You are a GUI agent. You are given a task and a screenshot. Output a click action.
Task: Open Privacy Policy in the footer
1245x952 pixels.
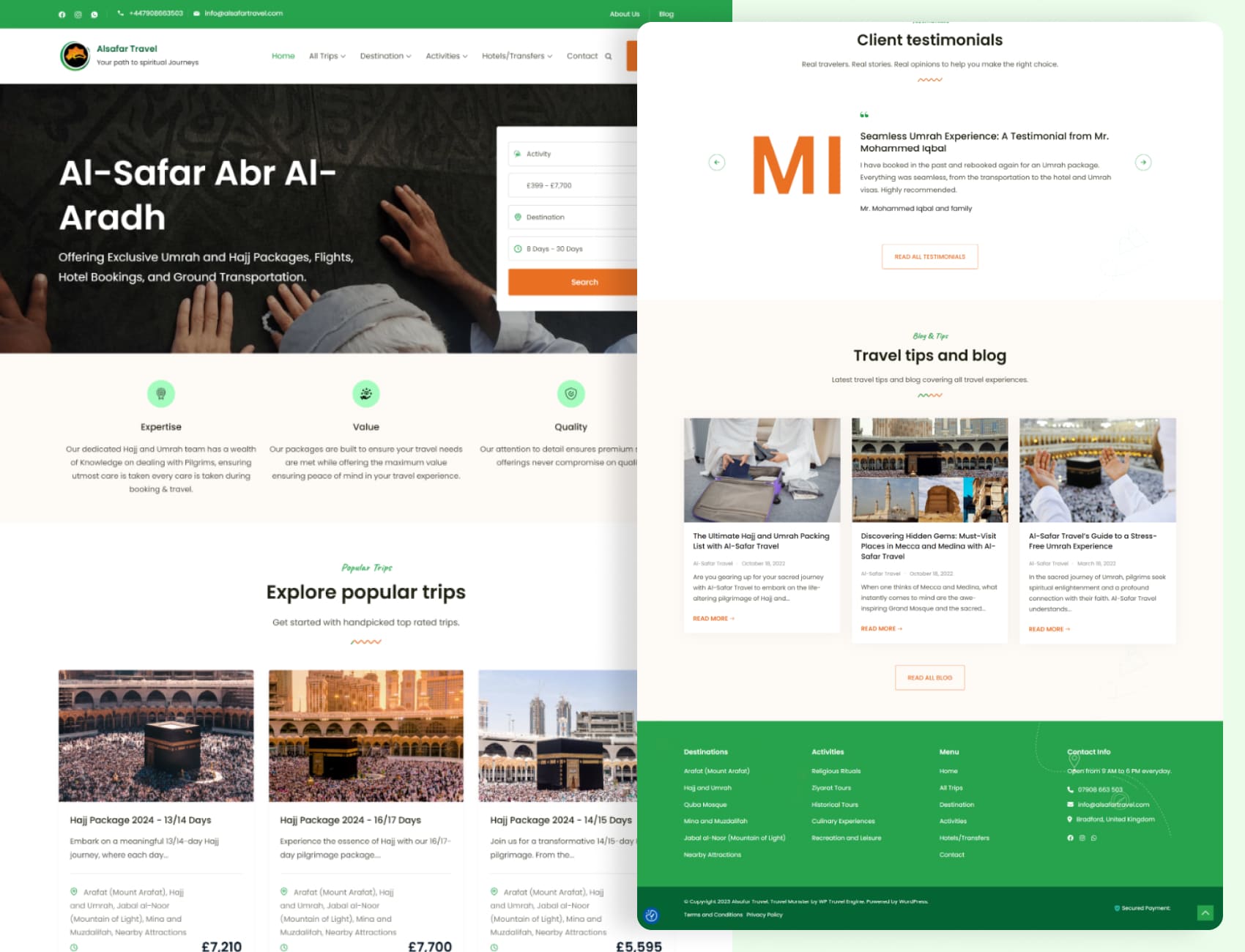(765, 915)
